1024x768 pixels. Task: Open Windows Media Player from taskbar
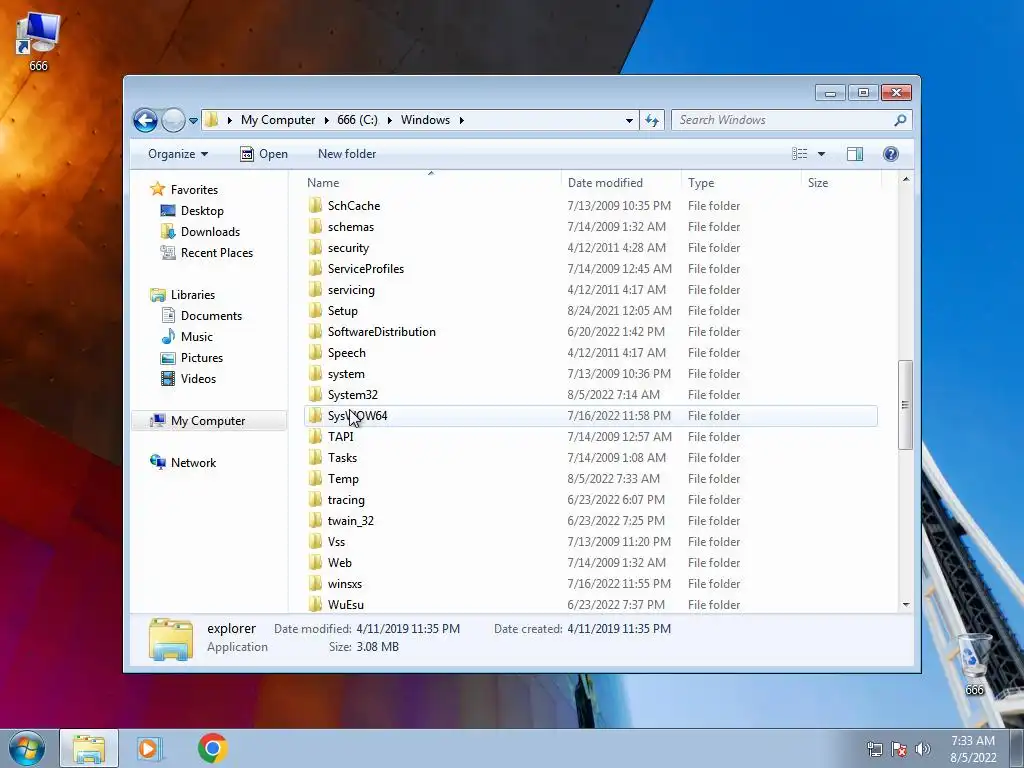click(x=150, y=748)
